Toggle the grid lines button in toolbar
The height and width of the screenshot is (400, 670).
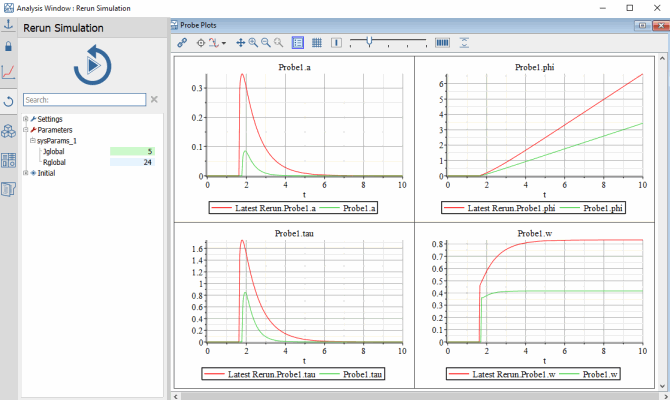pyautogui.click(x=316, y=43)
